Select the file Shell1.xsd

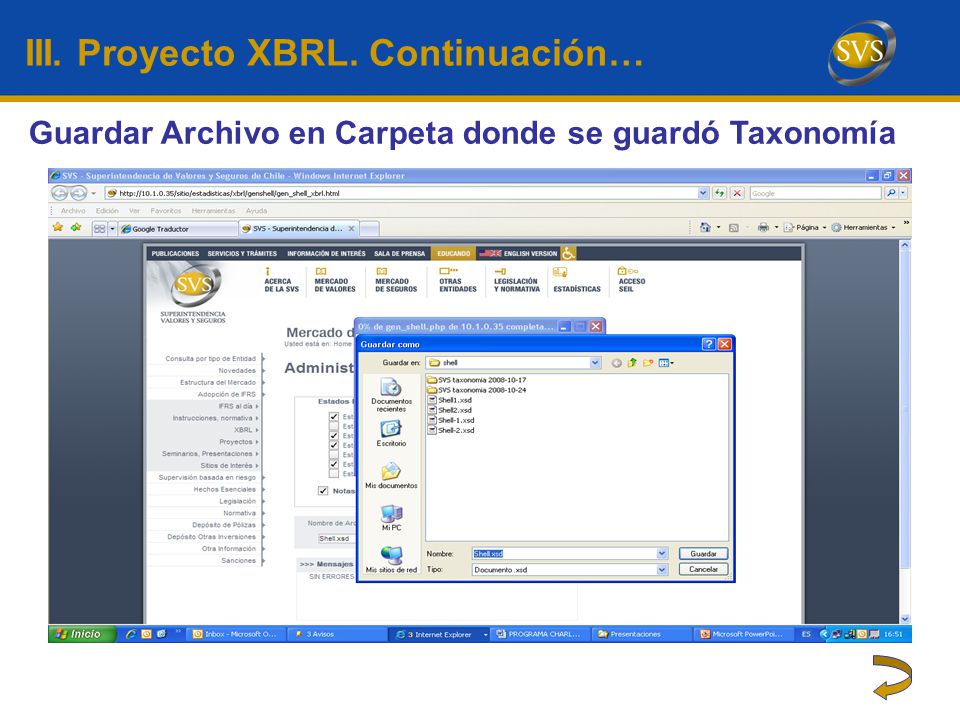click(x=449, y=400)
